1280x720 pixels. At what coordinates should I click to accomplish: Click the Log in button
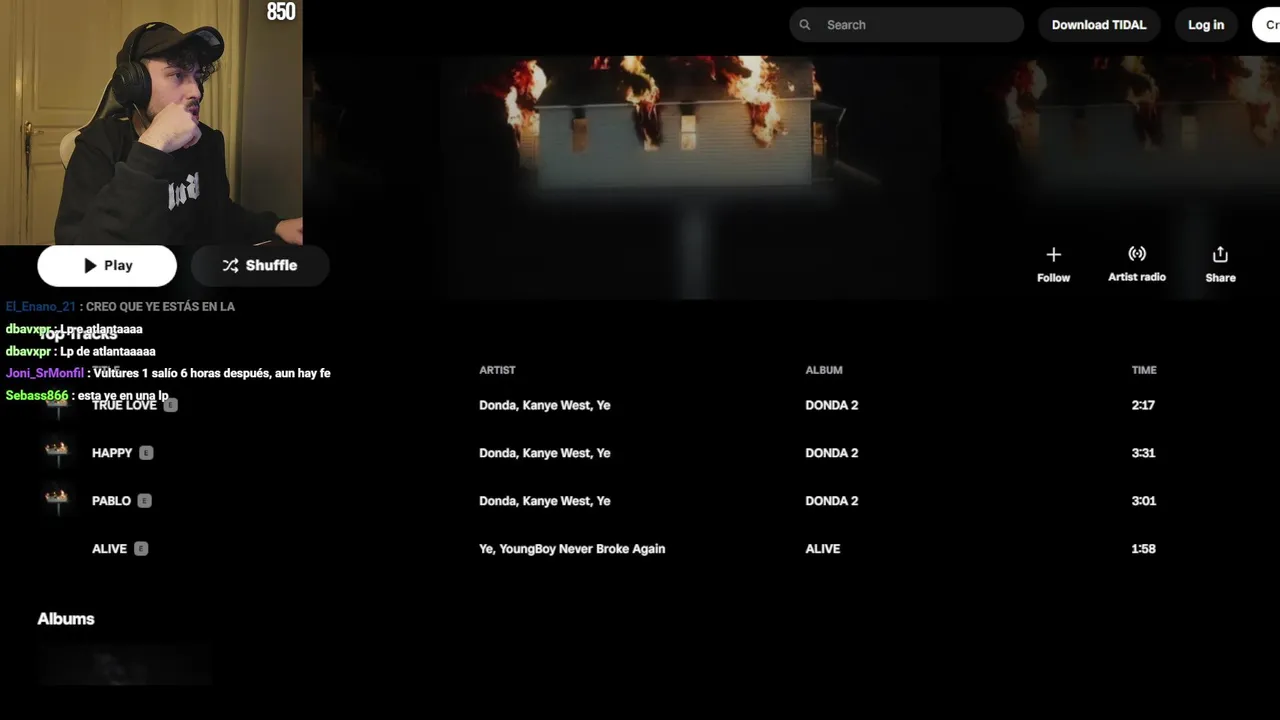click(1206, 25)
